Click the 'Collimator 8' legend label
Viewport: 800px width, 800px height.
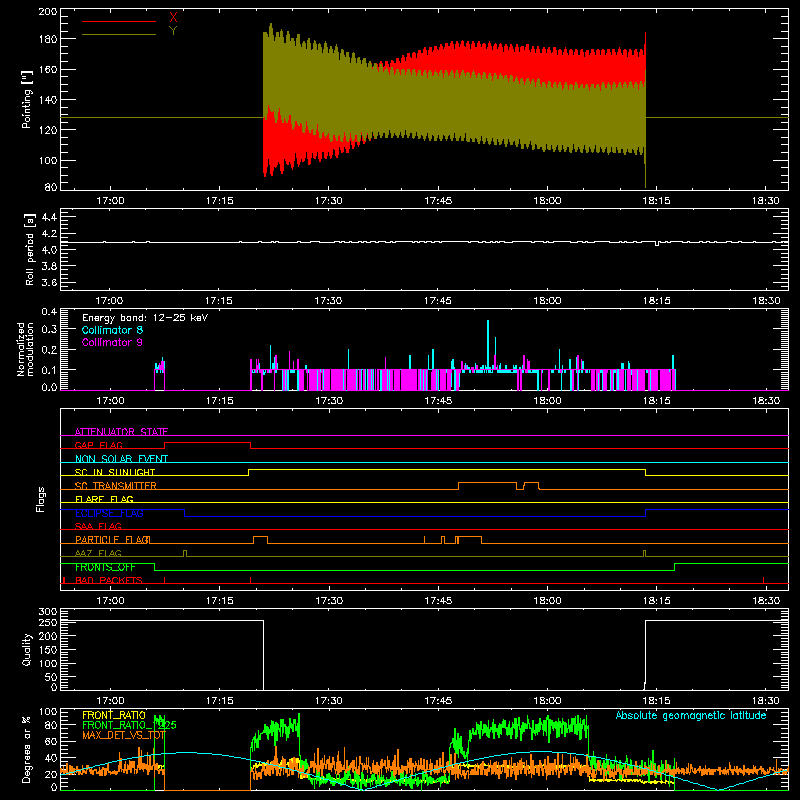pyautogui.click(x=112, y=330)
